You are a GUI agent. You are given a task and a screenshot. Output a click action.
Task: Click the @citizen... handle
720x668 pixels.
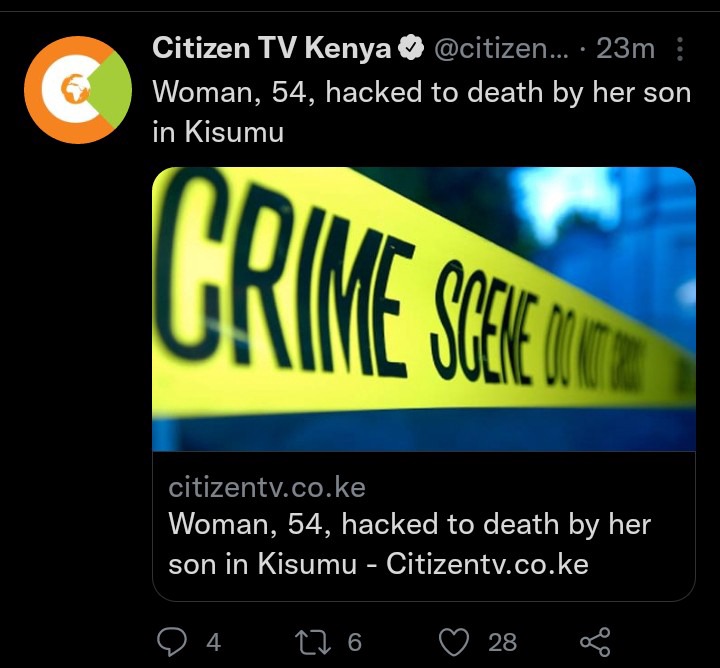point(501,48)
